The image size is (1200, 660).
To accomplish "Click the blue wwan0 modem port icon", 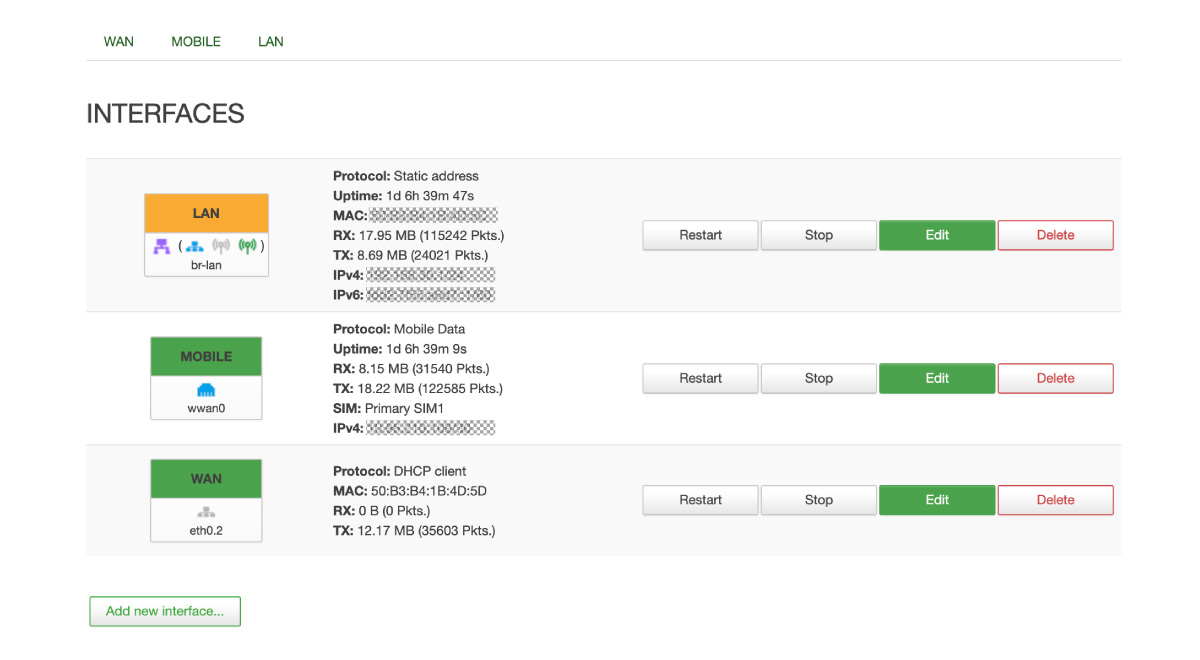I will pyautogui.click(x=206, y=390).
